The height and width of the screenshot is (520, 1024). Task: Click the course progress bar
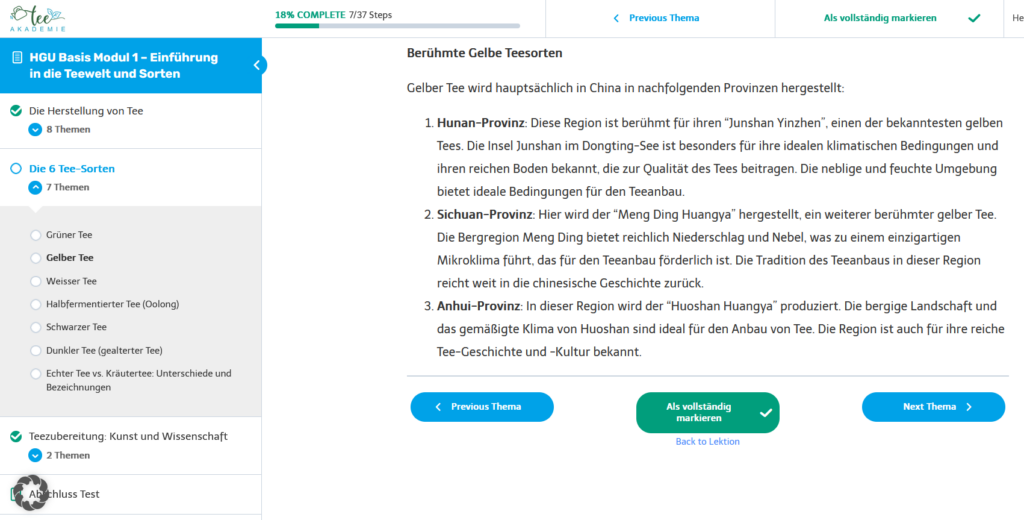(x=397, y=26)
